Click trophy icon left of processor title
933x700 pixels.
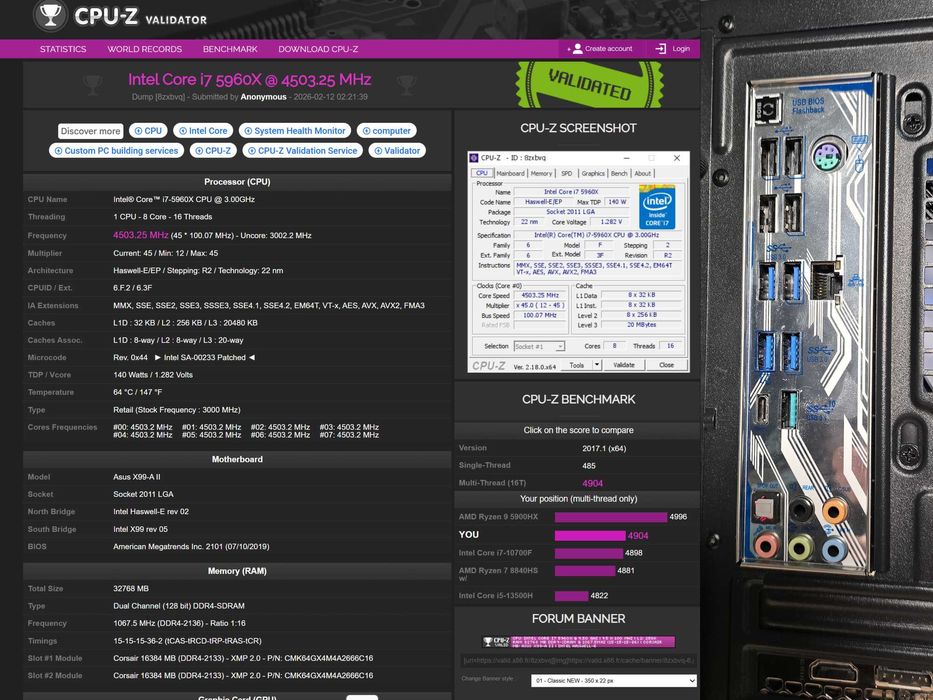tap(92, 85)
